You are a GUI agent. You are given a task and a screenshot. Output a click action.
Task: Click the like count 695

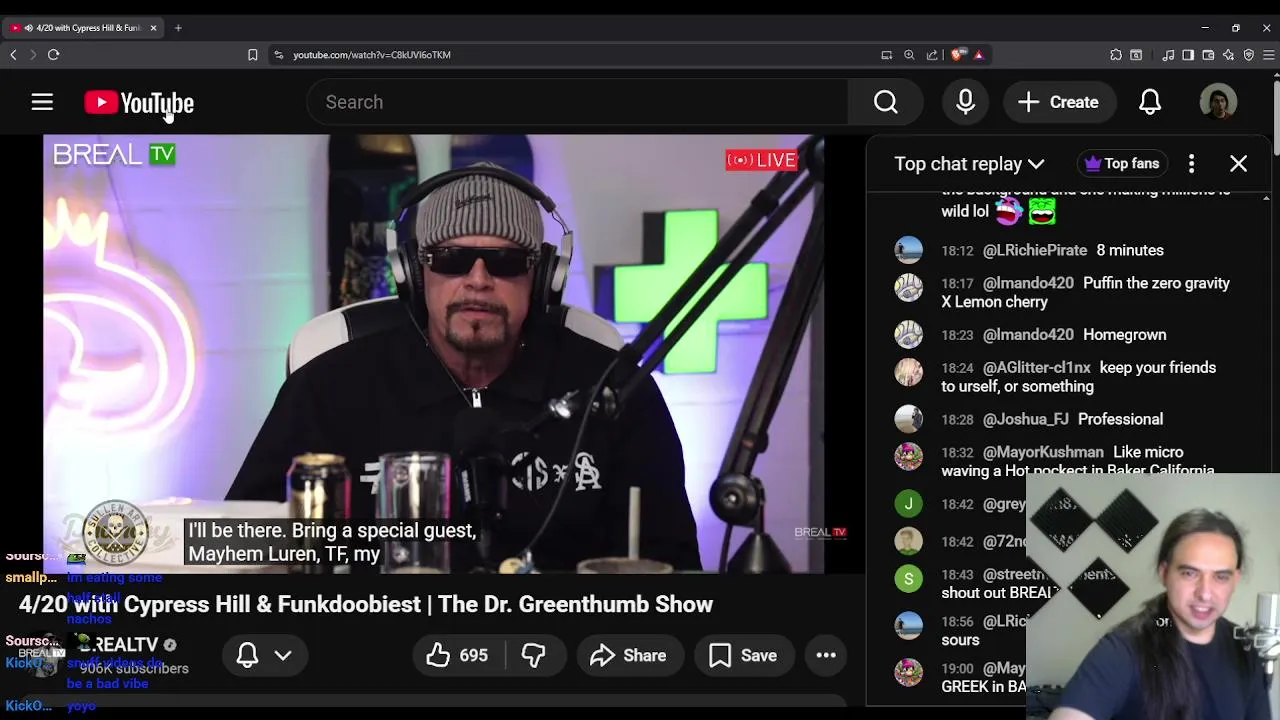tap(474, 656)
